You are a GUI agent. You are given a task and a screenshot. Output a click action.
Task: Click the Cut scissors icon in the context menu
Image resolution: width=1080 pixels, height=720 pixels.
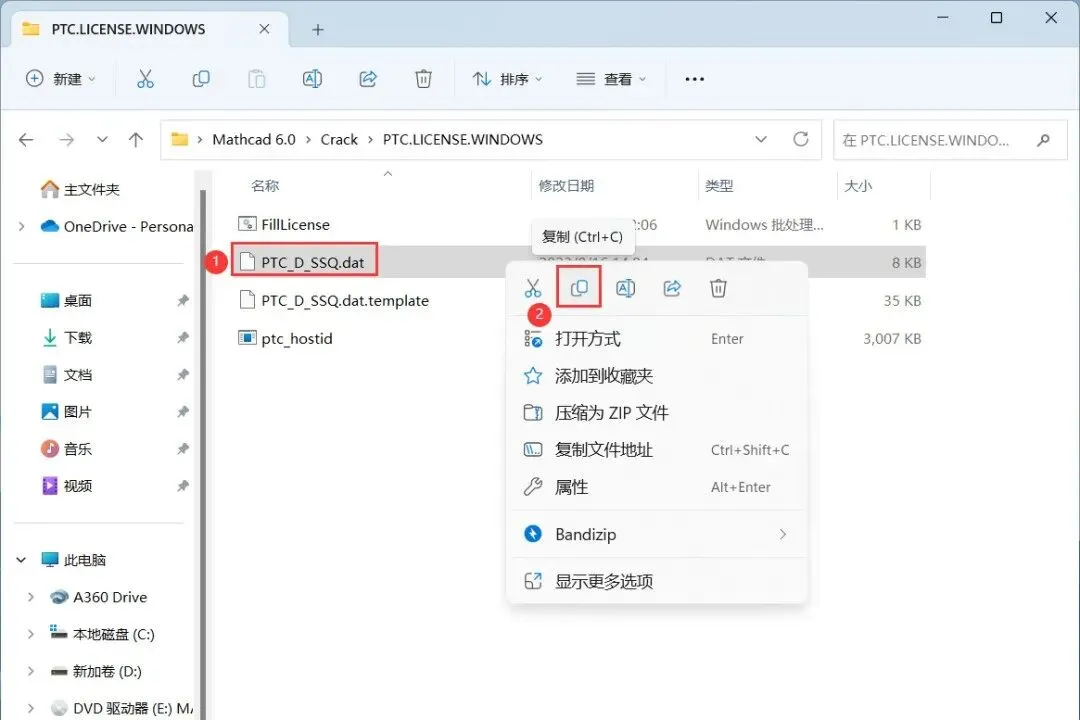pyautogui.click(x=533, y=288)
